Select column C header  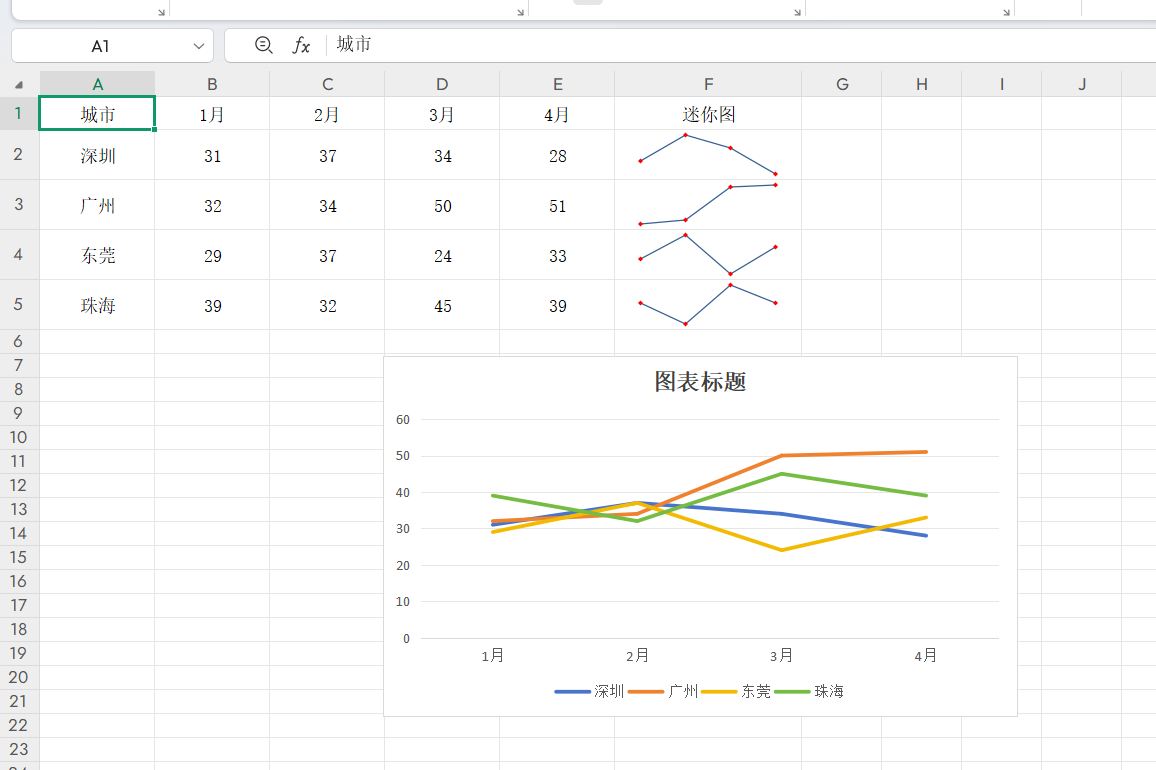click(327, 84)
